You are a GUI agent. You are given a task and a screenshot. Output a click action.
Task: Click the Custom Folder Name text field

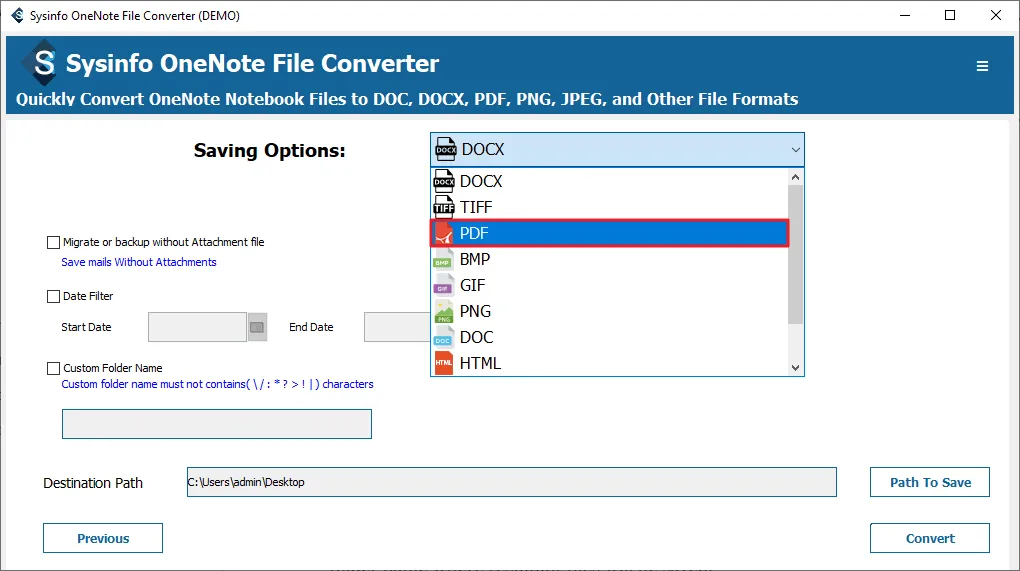tap(217, 424)
